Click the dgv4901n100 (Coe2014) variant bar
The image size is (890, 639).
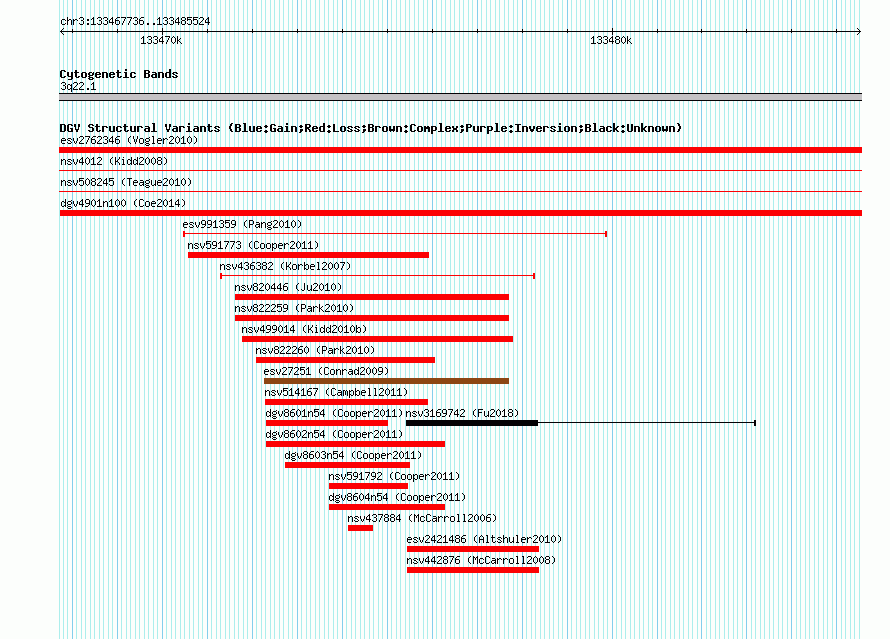pyautogui.click(x=460, y=213)
